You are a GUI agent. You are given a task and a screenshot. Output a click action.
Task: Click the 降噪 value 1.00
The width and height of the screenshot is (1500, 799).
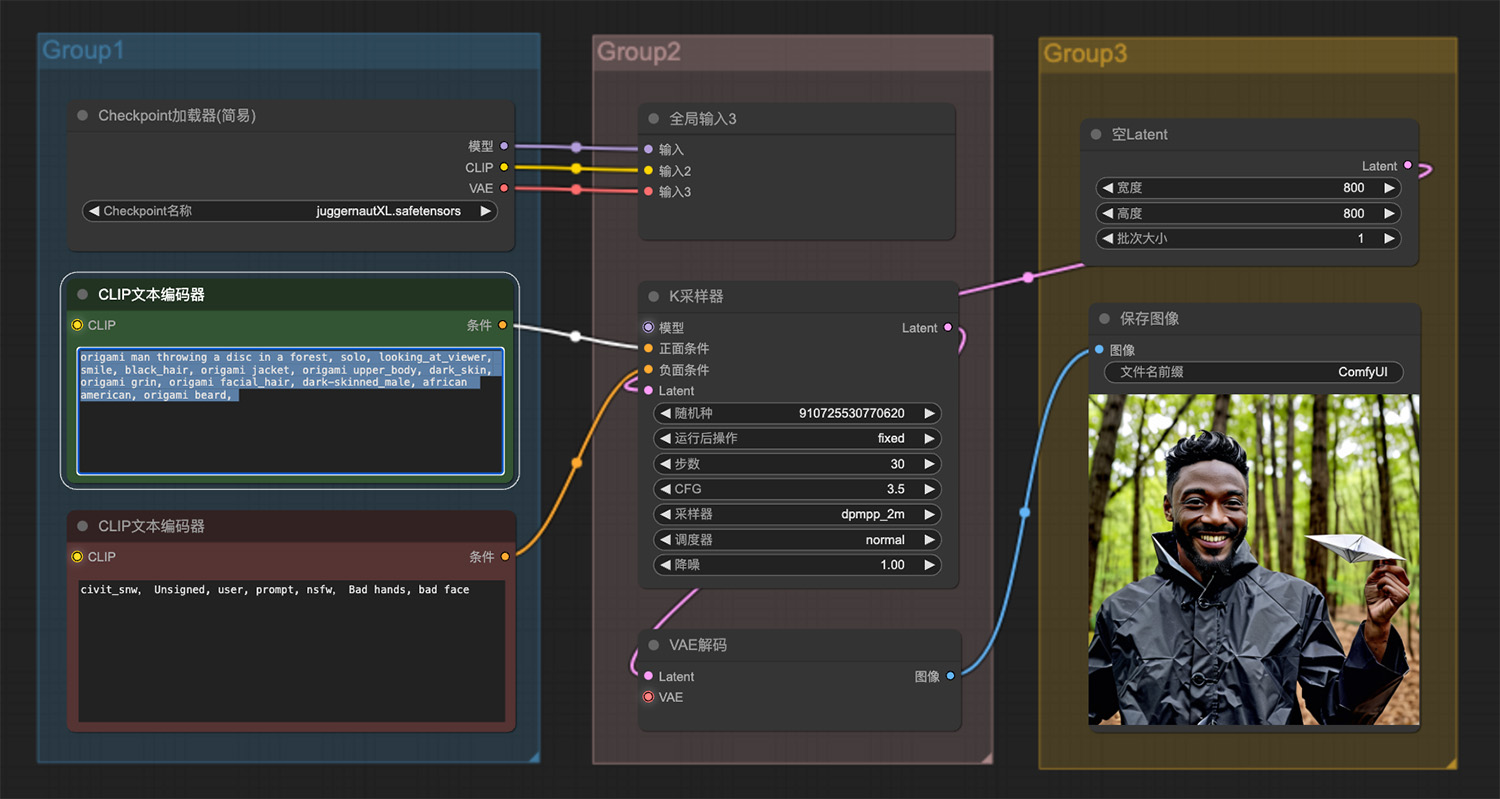893,565
